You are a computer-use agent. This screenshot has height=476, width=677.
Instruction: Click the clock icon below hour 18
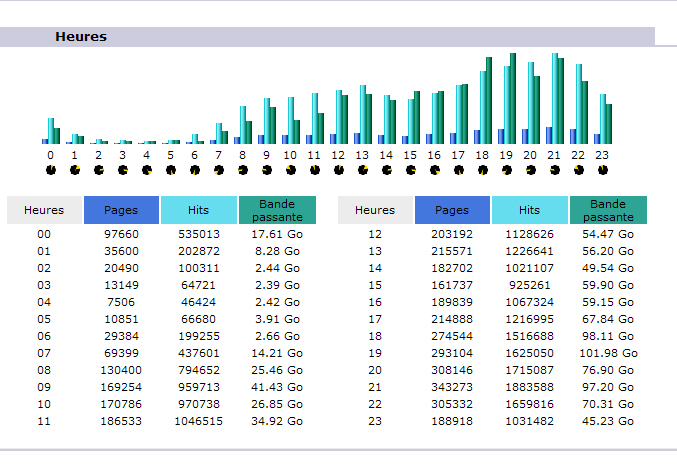click(x=482, y=170)
